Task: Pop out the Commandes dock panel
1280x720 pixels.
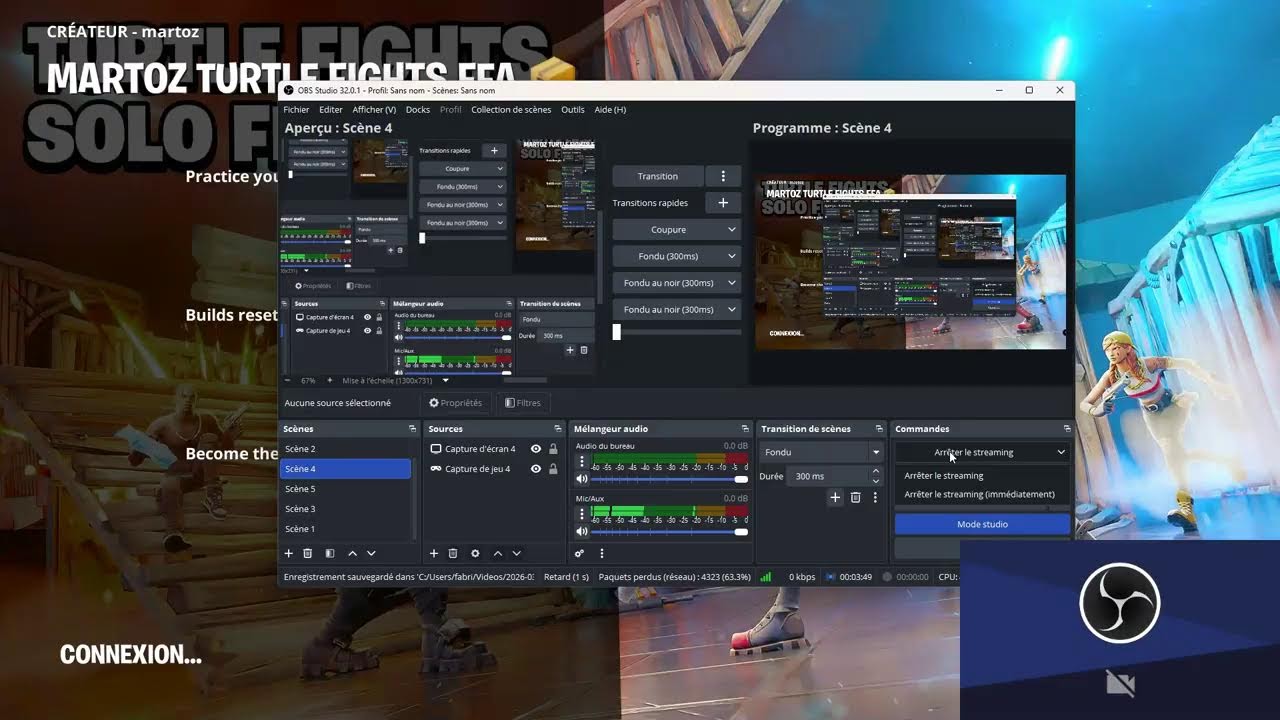Action: [1067, 429]
